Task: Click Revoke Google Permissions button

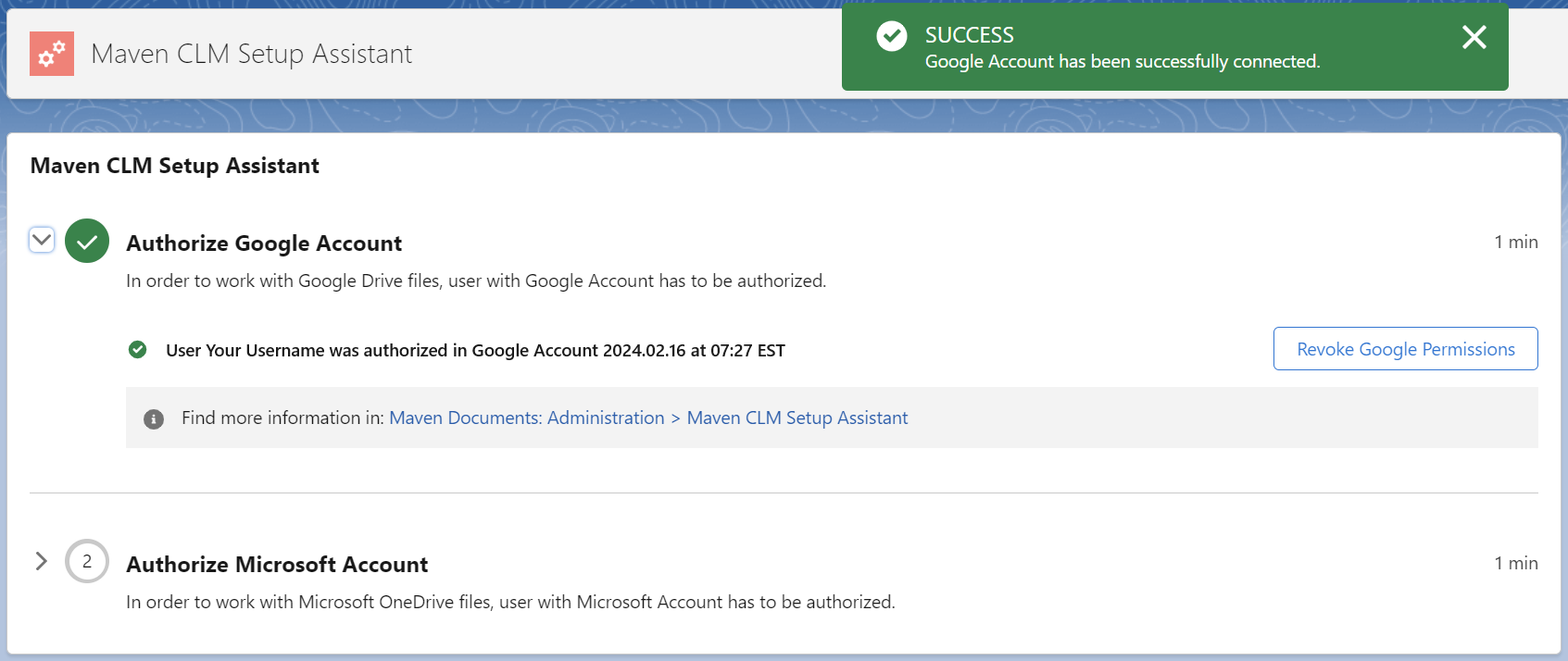Action: [1405, 349]
